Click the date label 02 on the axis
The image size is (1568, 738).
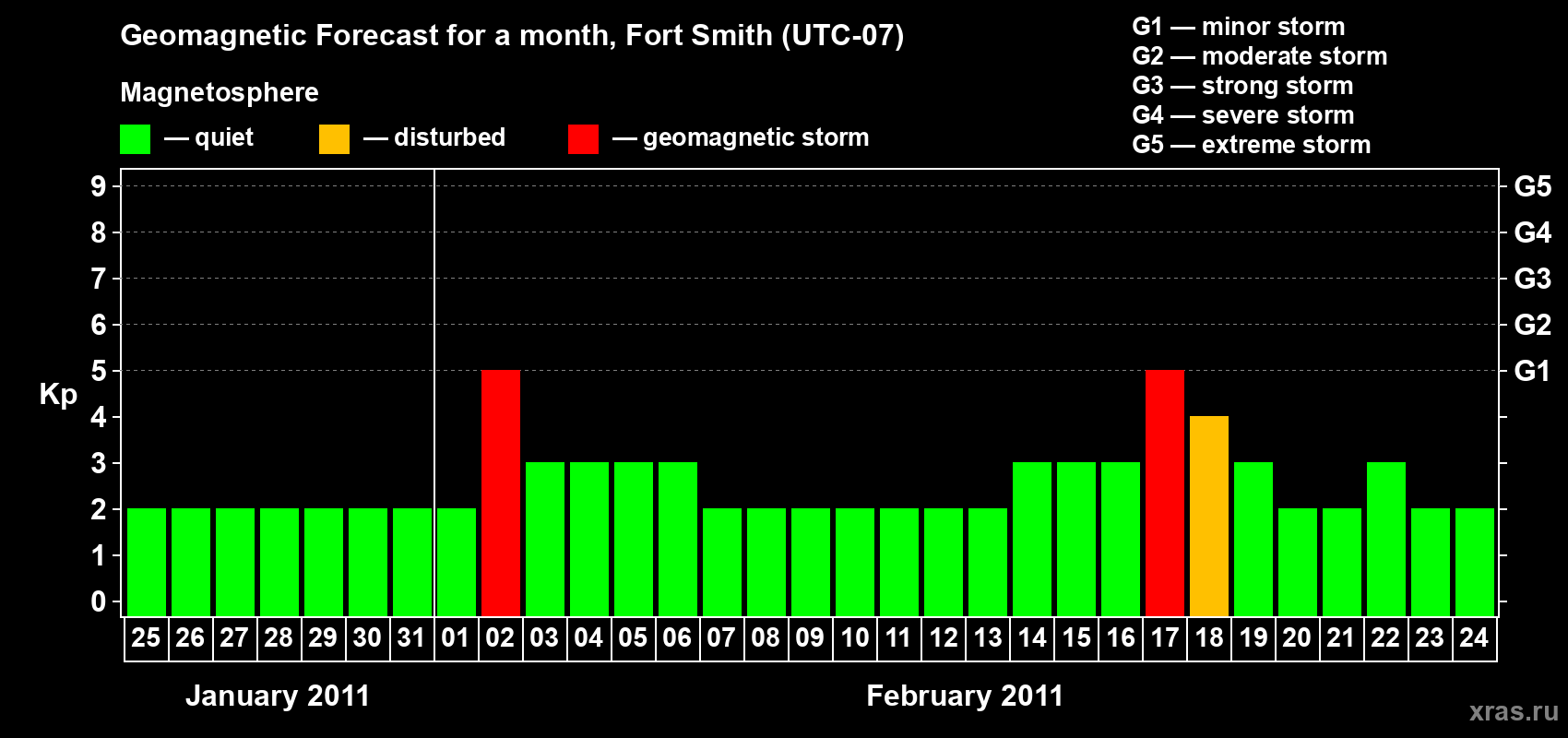tap(500, 638)
